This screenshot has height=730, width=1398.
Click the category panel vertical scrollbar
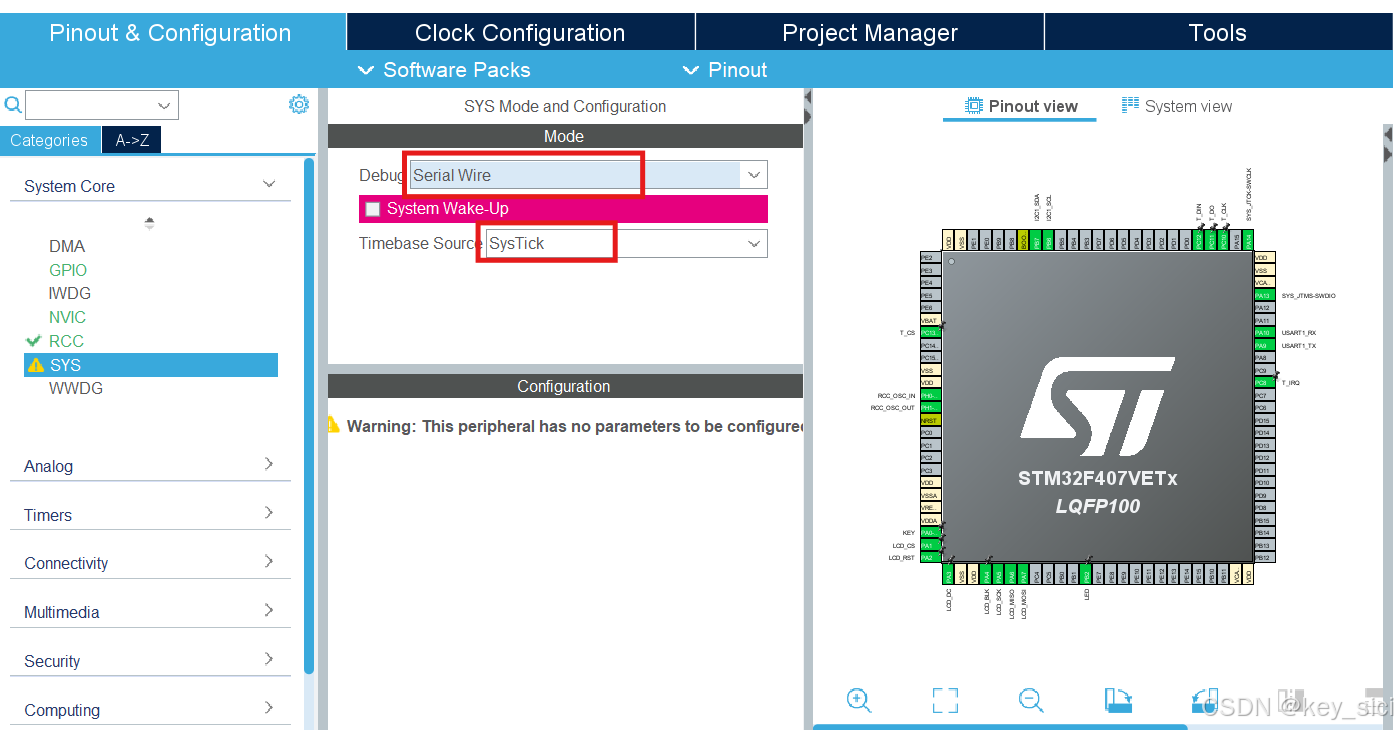pyautogui.click(x=309, y=415)
